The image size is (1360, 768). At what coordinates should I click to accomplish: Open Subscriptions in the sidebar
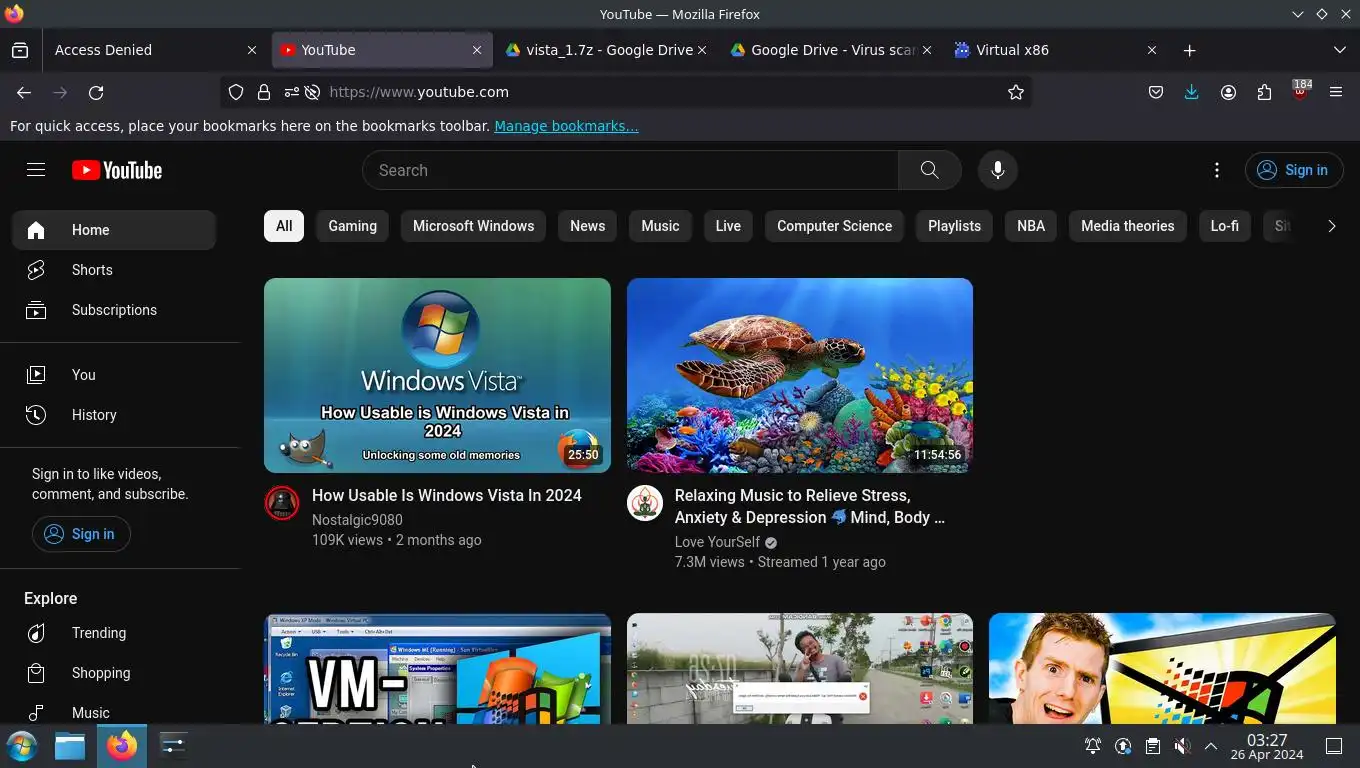tap(114, 310)
